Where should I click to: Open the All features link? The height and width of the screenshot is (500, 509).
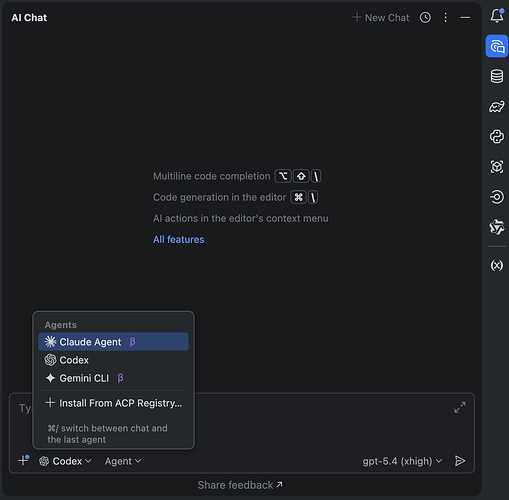pyautogui.click(x=179, y=239)
